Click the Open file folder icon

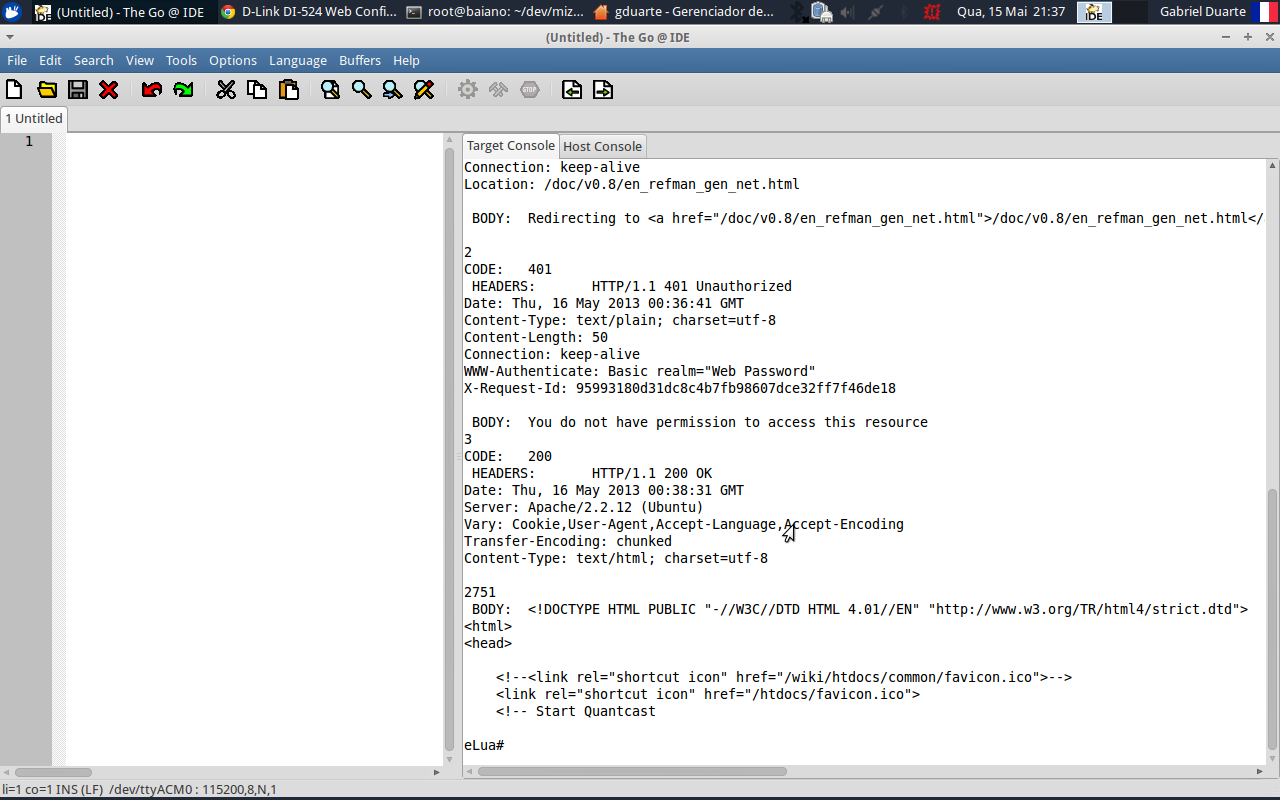[46, 90]
